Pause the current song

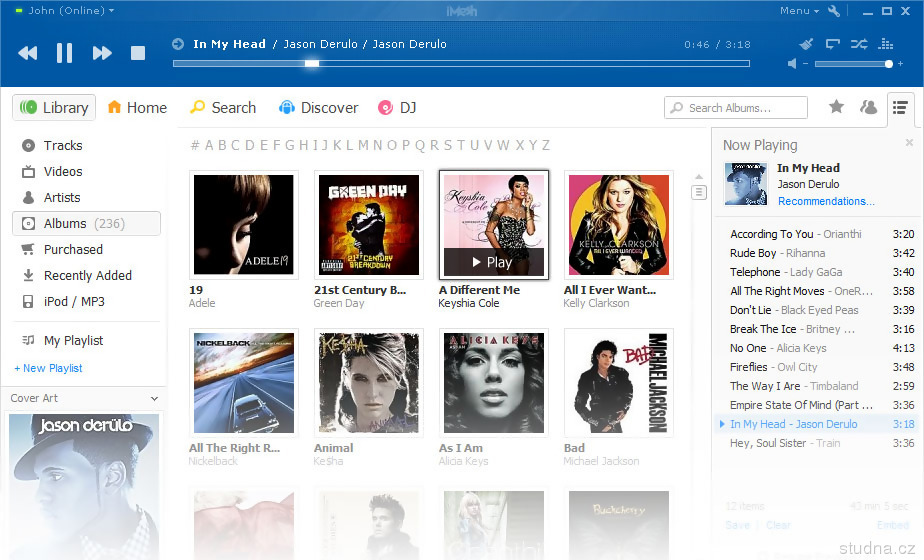coord(64,53)
